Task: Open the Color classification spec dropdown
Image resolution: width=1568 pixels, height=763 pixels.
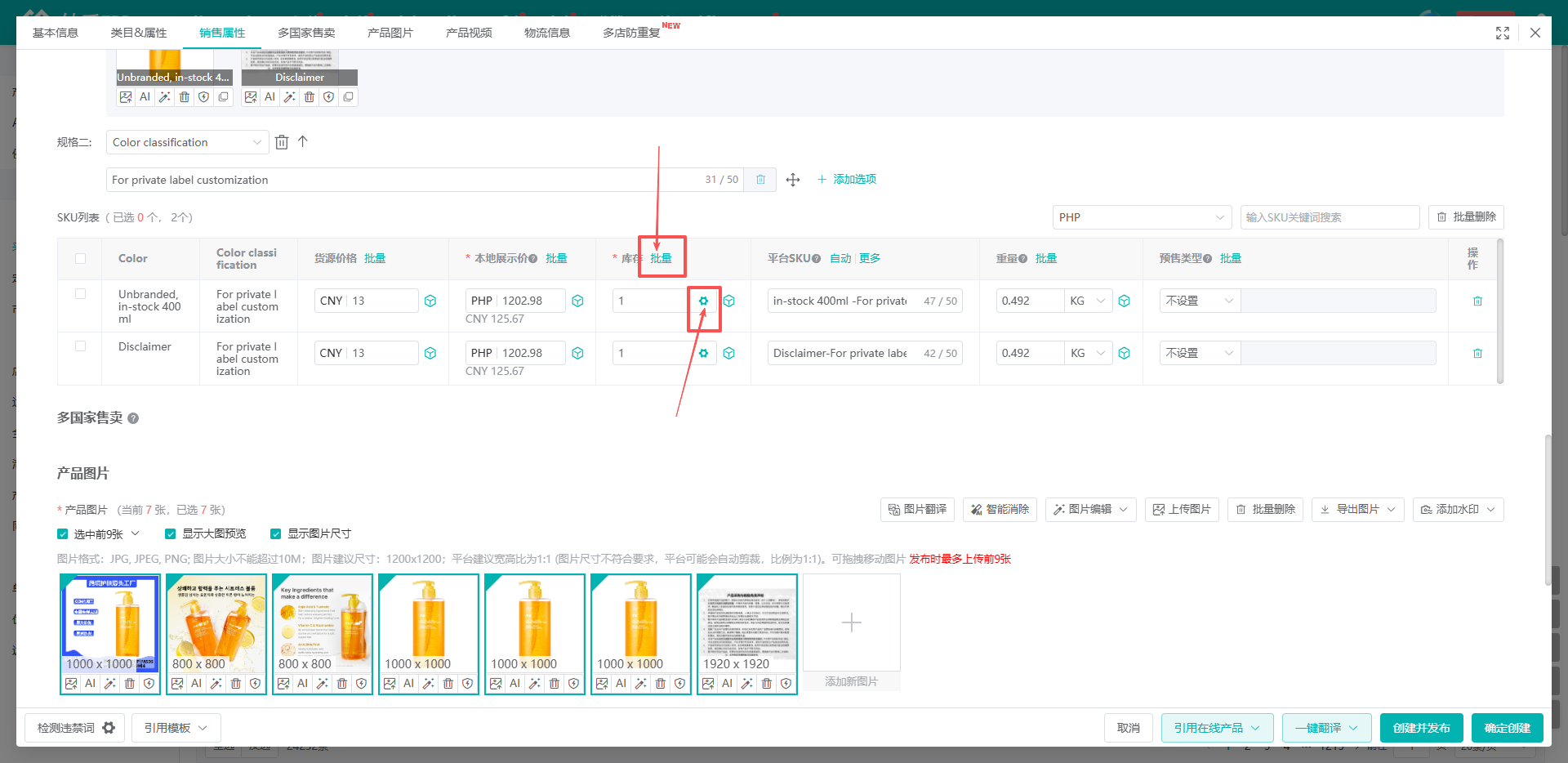Action: click(188, 142)
